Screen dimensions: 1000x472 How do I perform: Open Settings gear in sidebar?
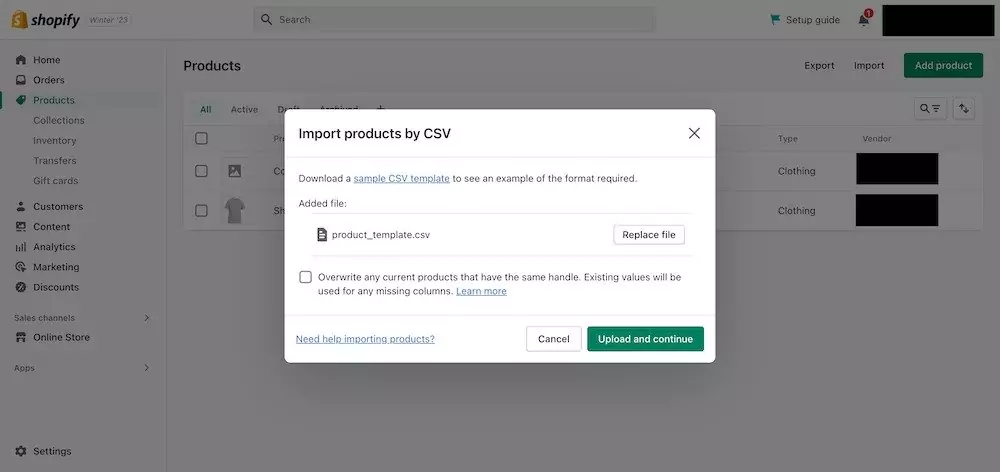pyautogui.click(x=21, y=451)
